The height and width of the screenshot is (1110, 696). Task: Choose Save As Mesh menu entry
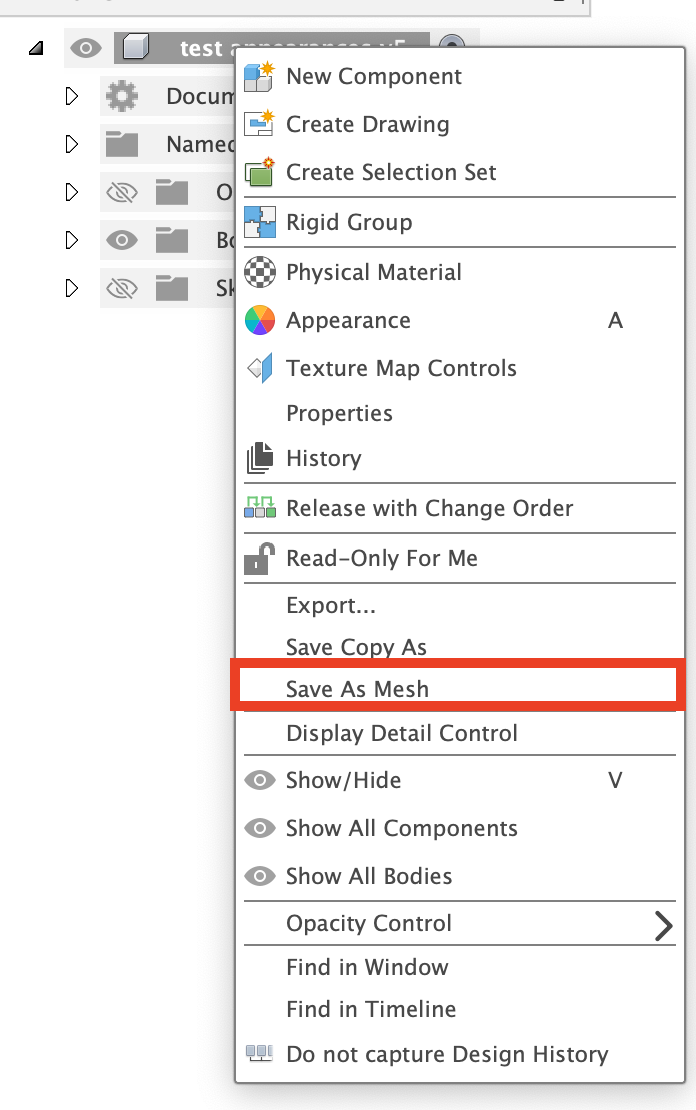(357, 689)
